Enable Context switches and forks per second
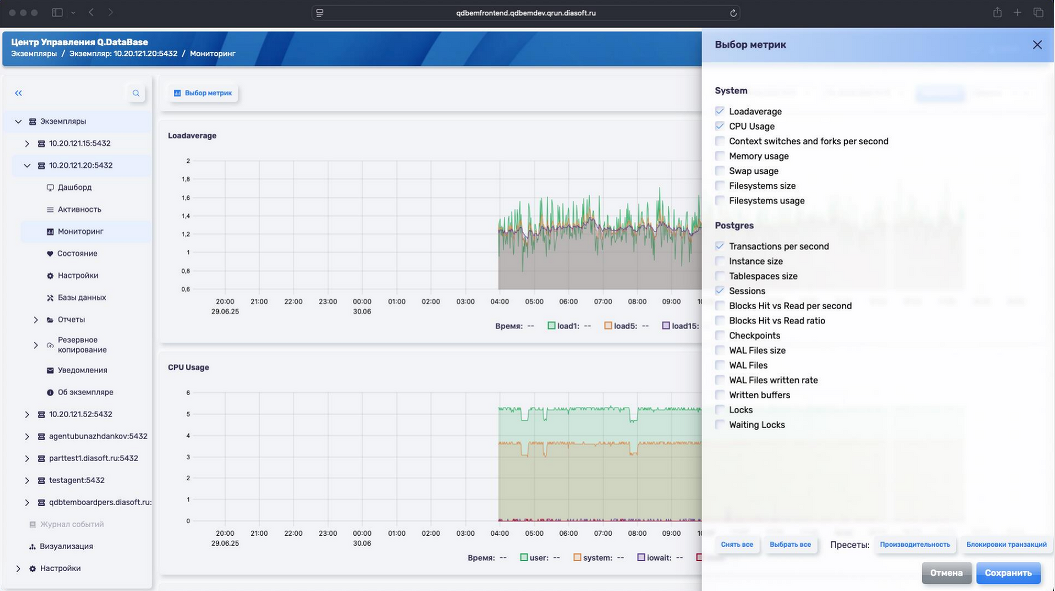 [720, 141]
